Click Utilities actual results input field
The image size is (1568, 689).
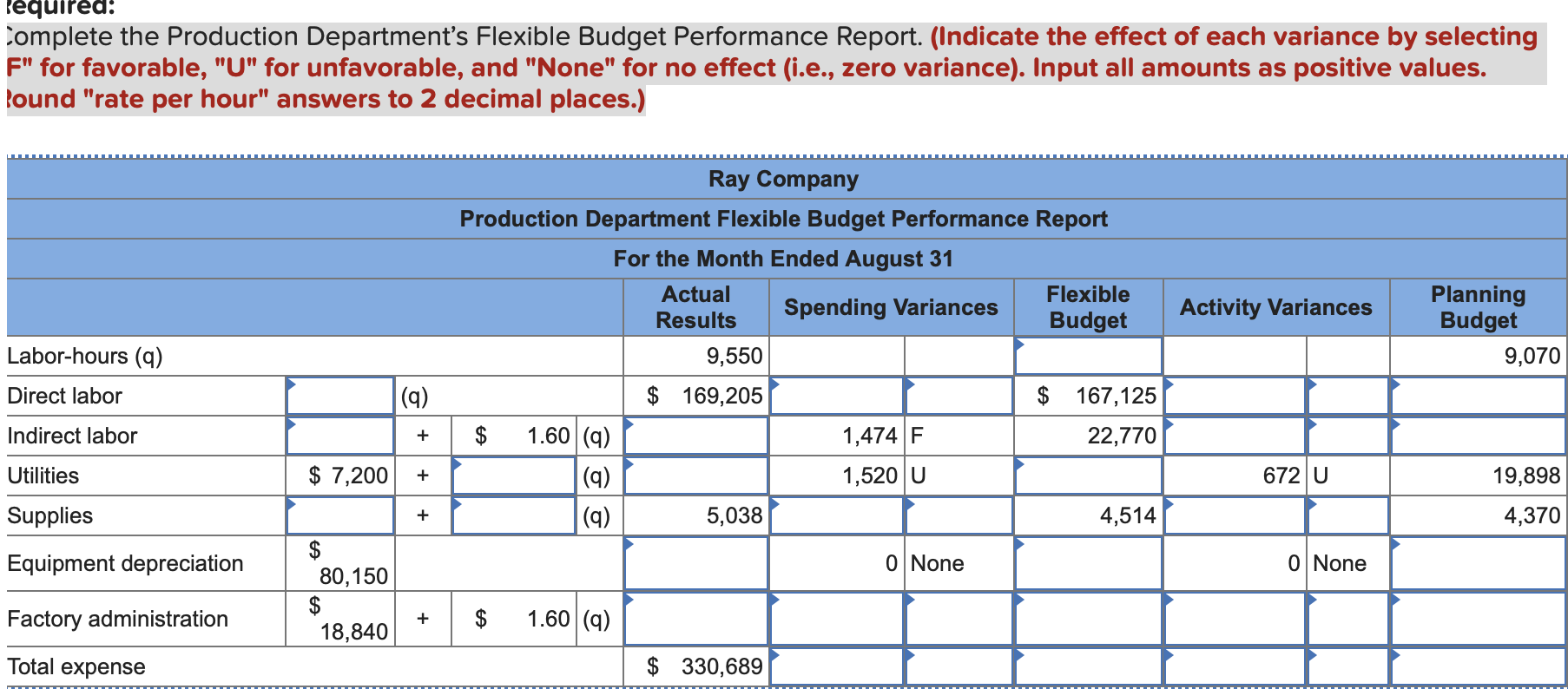pos(696,476)
